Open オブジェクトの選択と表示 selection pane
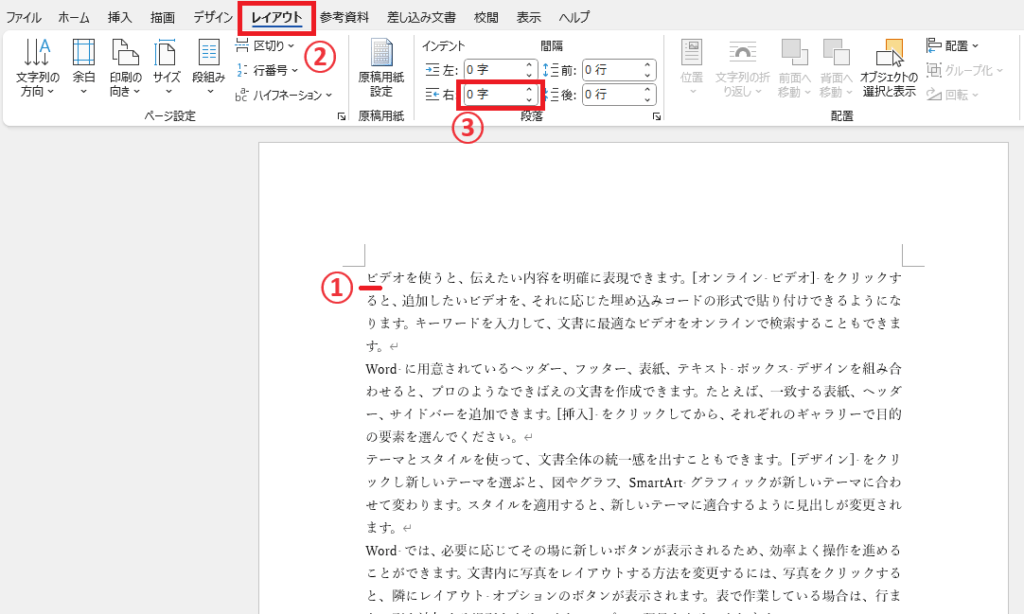 (x=889, y=68)
